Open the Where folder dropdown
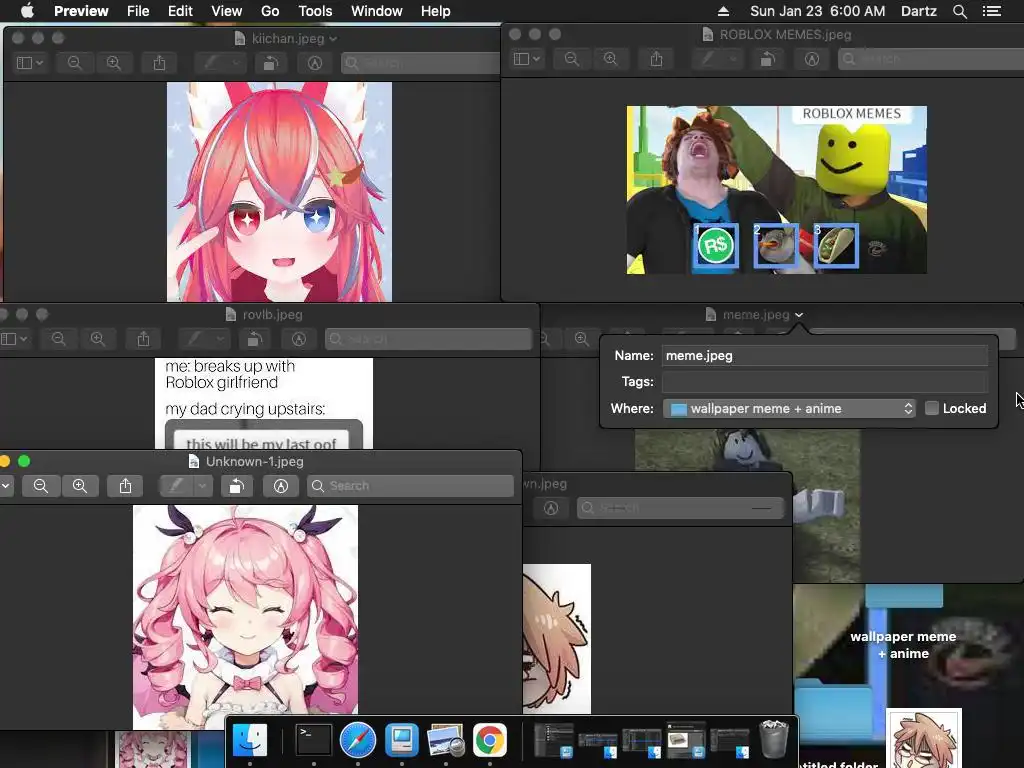Screen dimensions: 1024x768 (789, 409)
